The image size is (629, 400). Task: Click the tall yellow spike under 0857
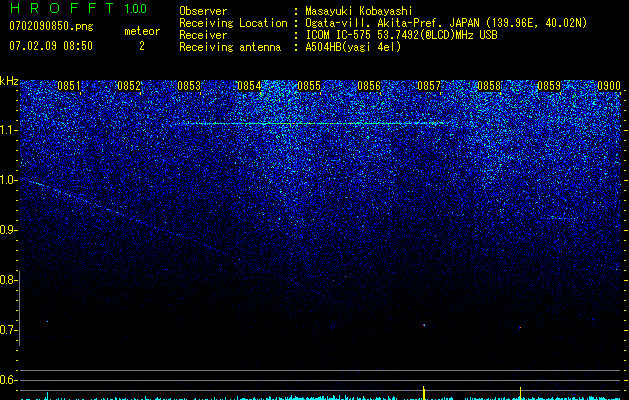pyautogui.click(x=424, y=393)
